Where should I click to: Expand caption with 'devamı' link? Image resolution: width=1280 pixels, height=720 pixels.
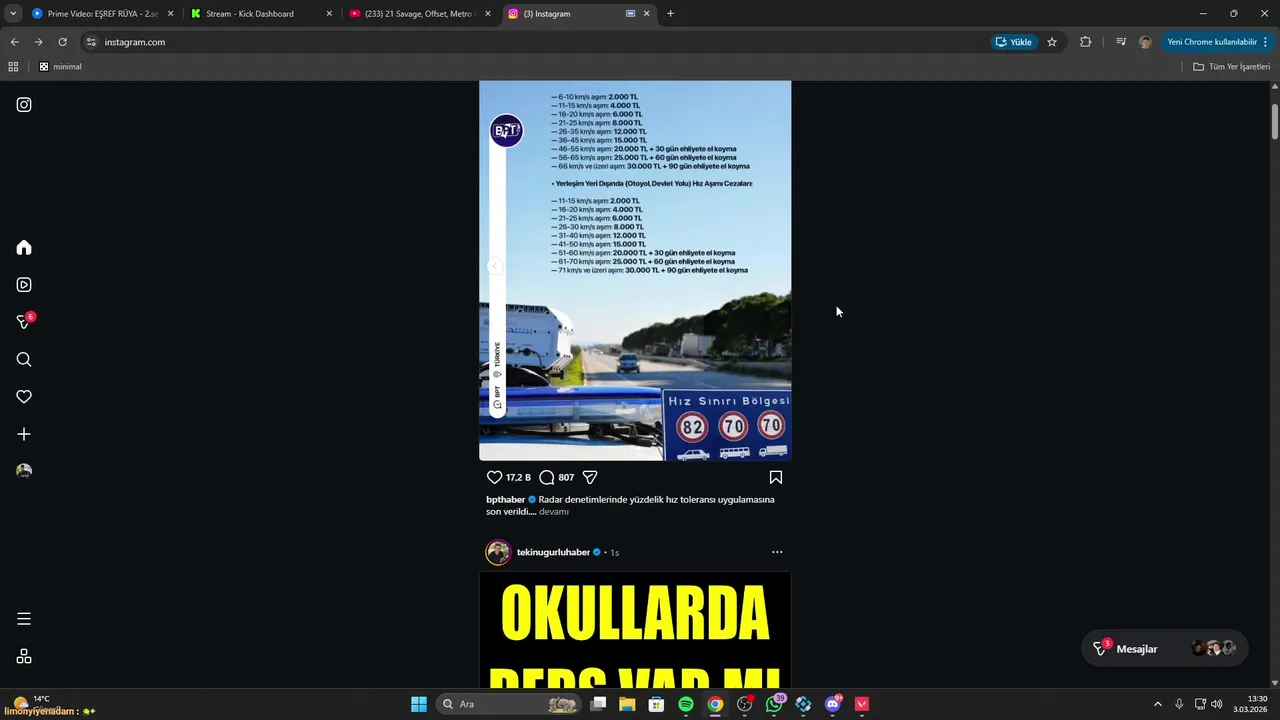point(554,512)
